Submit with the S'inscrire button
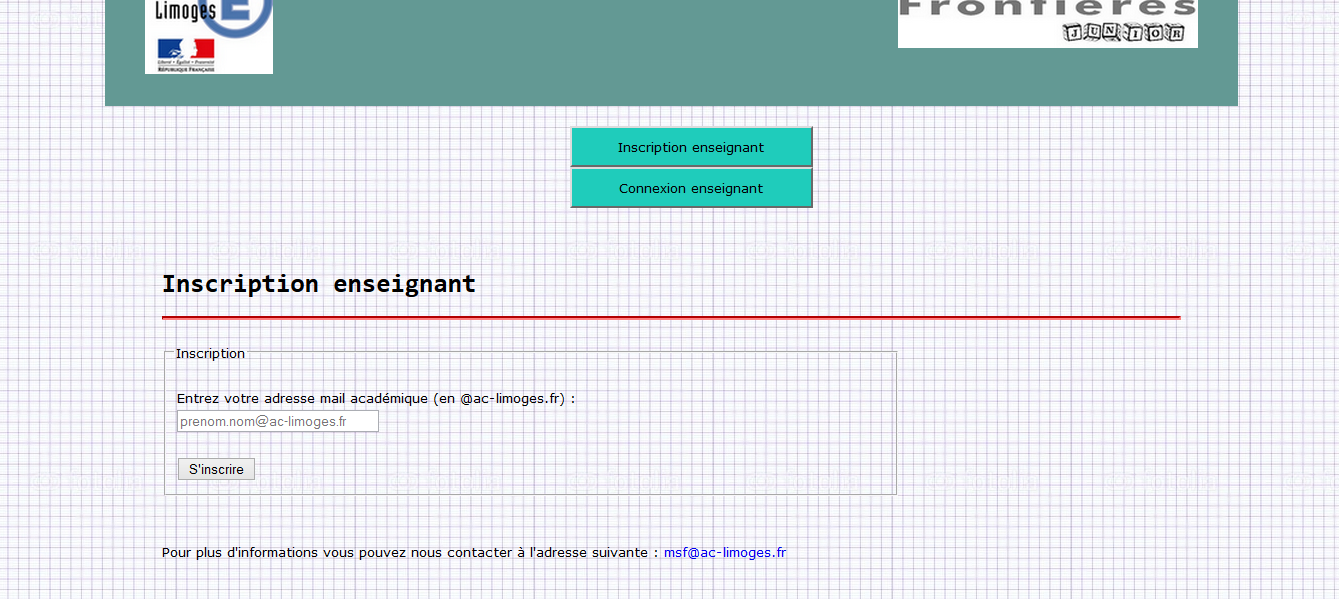The image size is (1339, 599). [x=216, y=469]
